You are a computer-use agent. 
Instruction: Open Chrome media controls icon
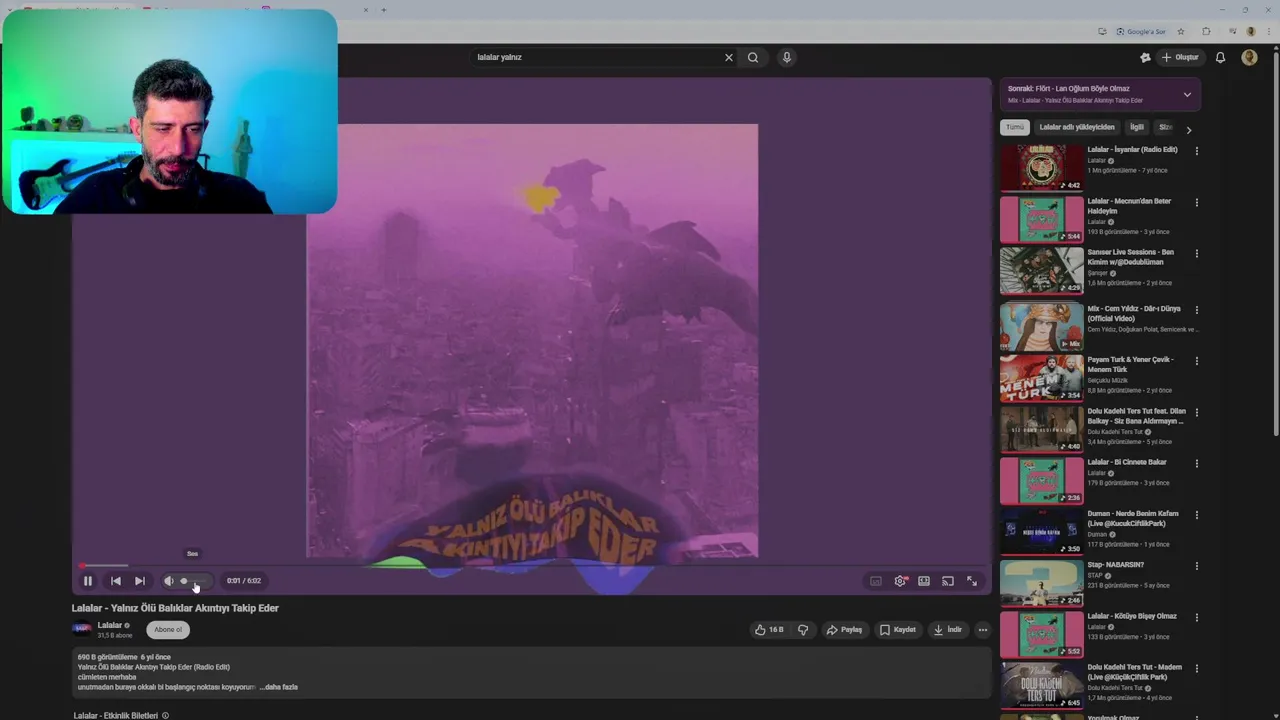coord(1232,32)
